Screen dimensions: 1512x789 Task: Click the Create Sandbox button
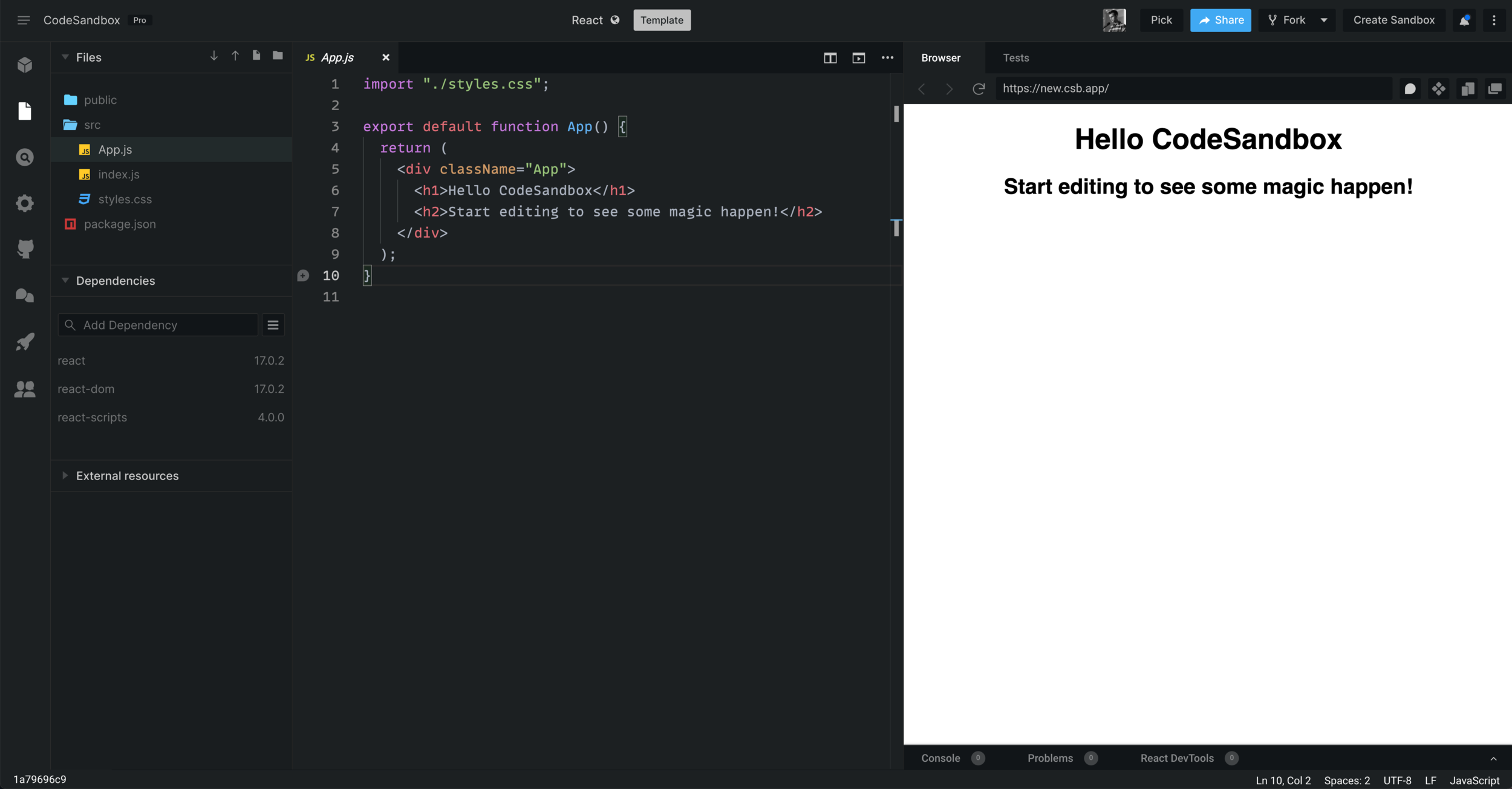pyautogui.click(x=1393, y=21)
